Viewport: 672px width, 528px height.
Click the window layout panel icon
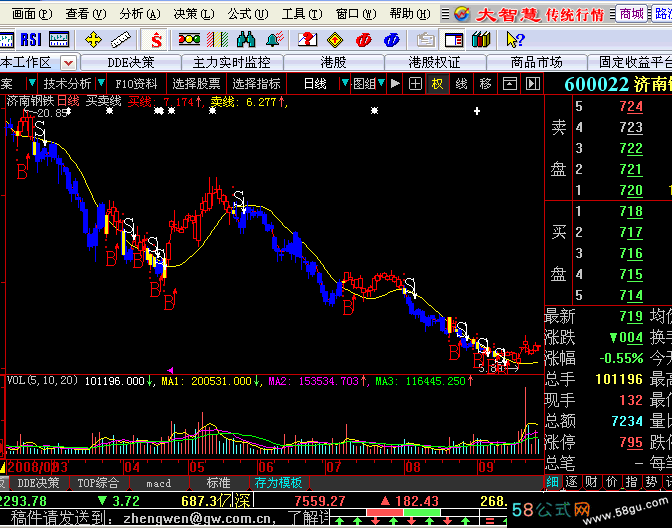click(454, 40)
